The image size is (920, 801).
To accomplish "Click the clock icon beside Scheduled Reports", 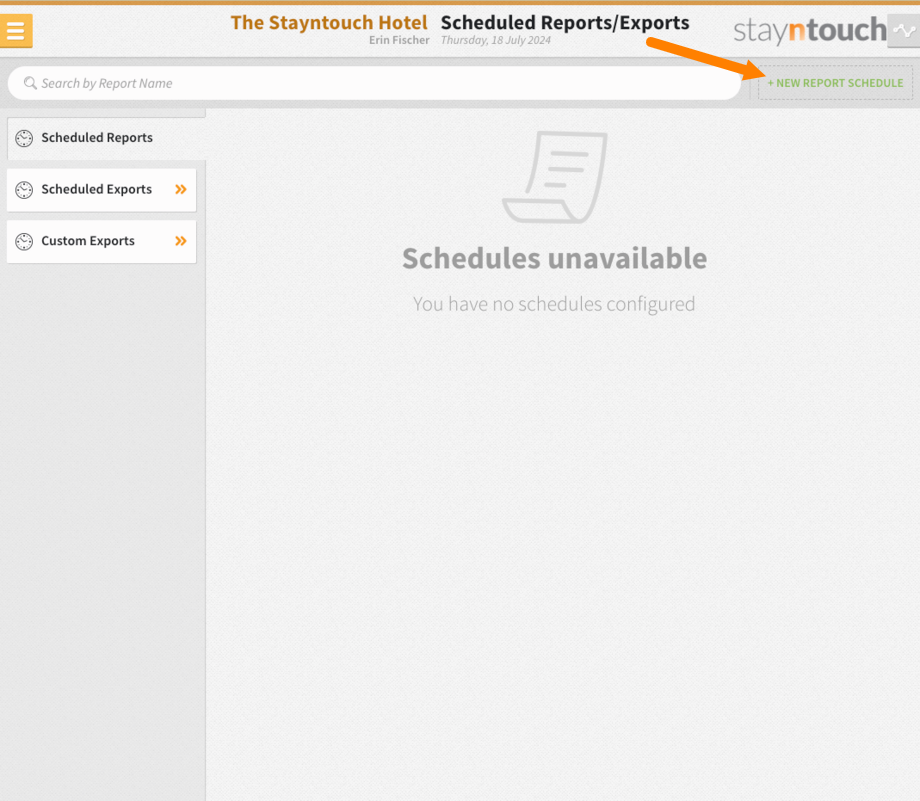I will pyautogui.click(x=24, y=138).
